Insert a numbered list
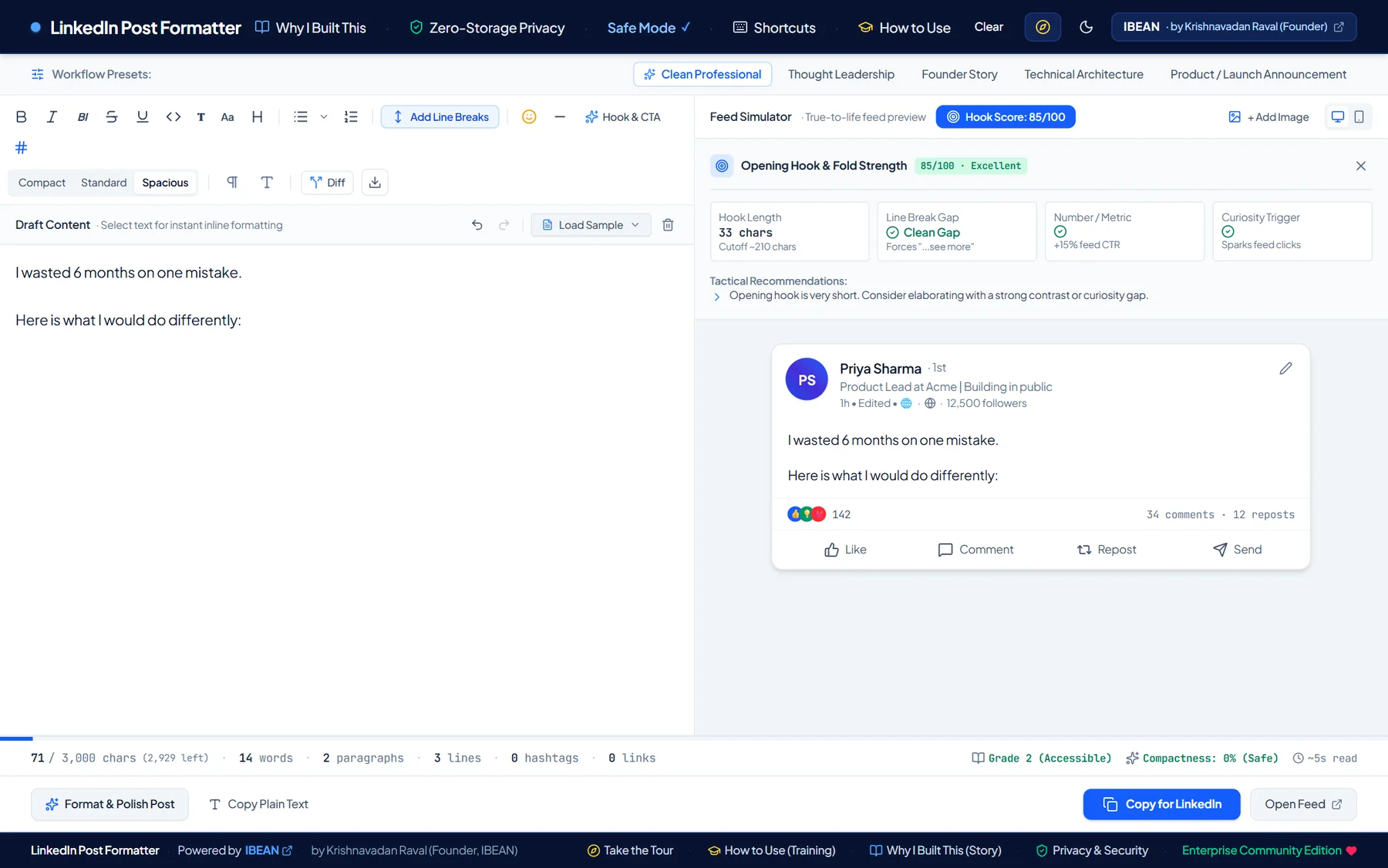Image resolution: width=1388 pixels, height=868 pixels. coord(351,117)
